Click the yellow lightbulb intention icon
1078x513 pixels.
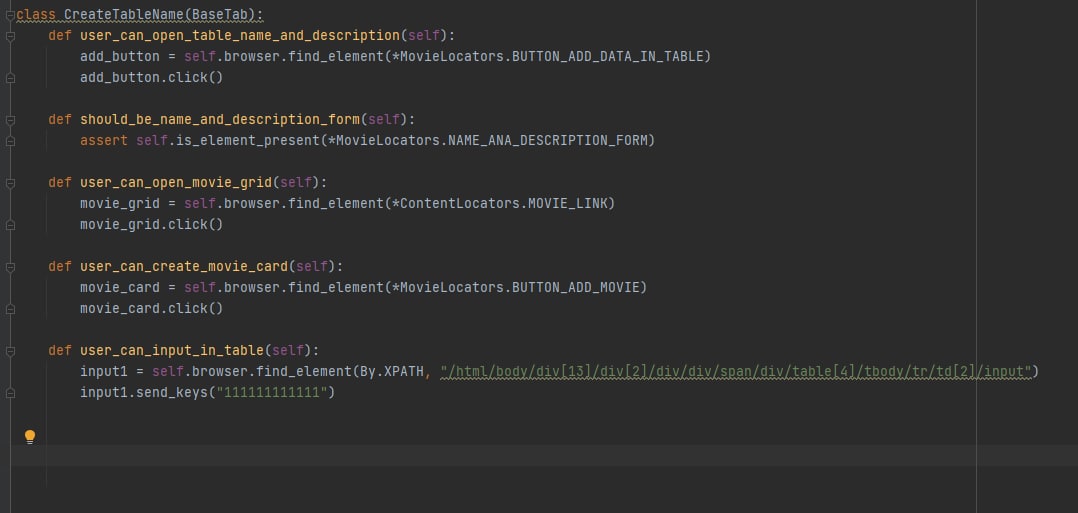(x=30, y=437)
